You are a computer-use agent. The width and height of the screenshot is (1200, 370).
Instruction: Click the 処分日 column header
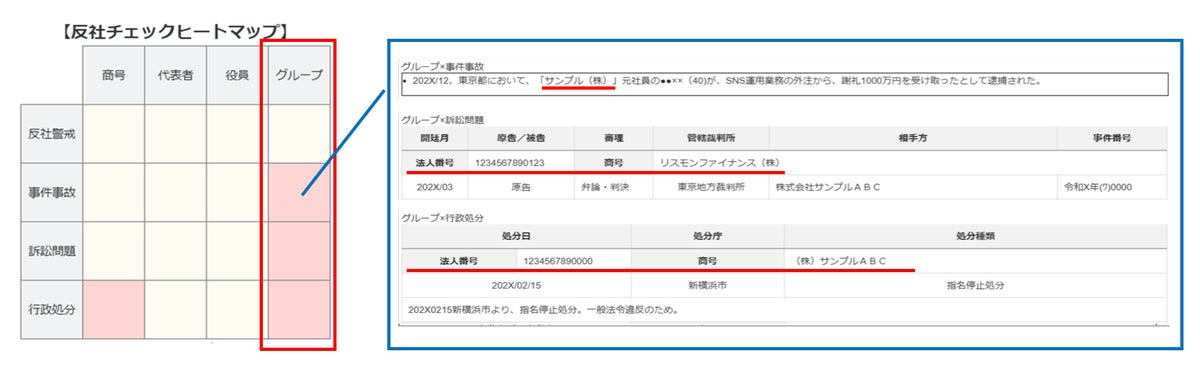point(516,236)
